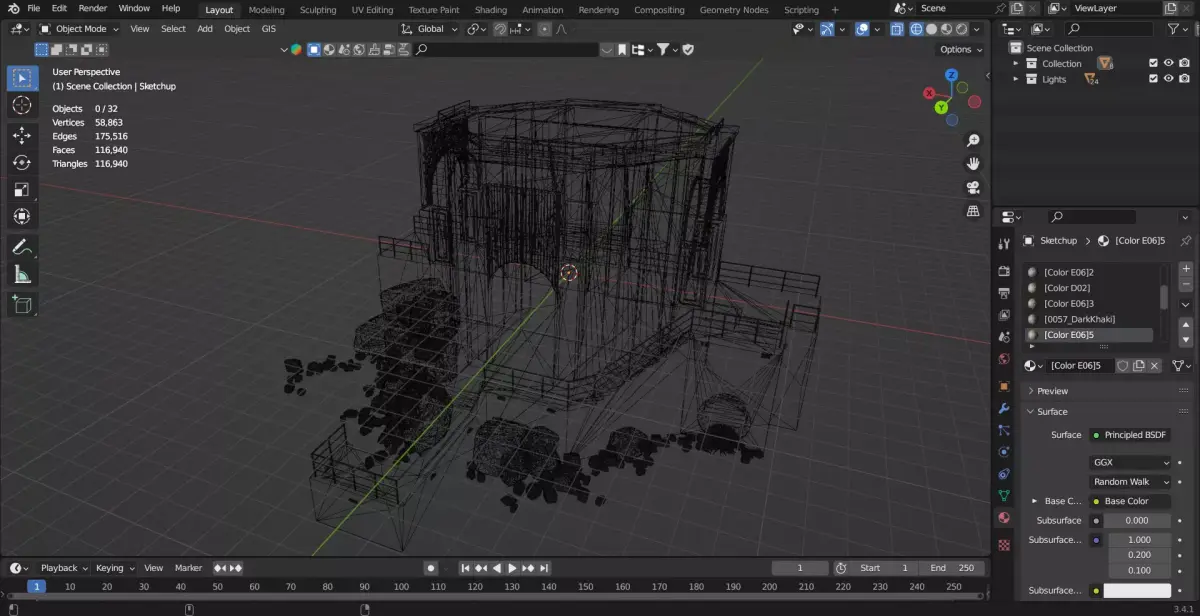Select the Annotate tool

tap(22, 246)
